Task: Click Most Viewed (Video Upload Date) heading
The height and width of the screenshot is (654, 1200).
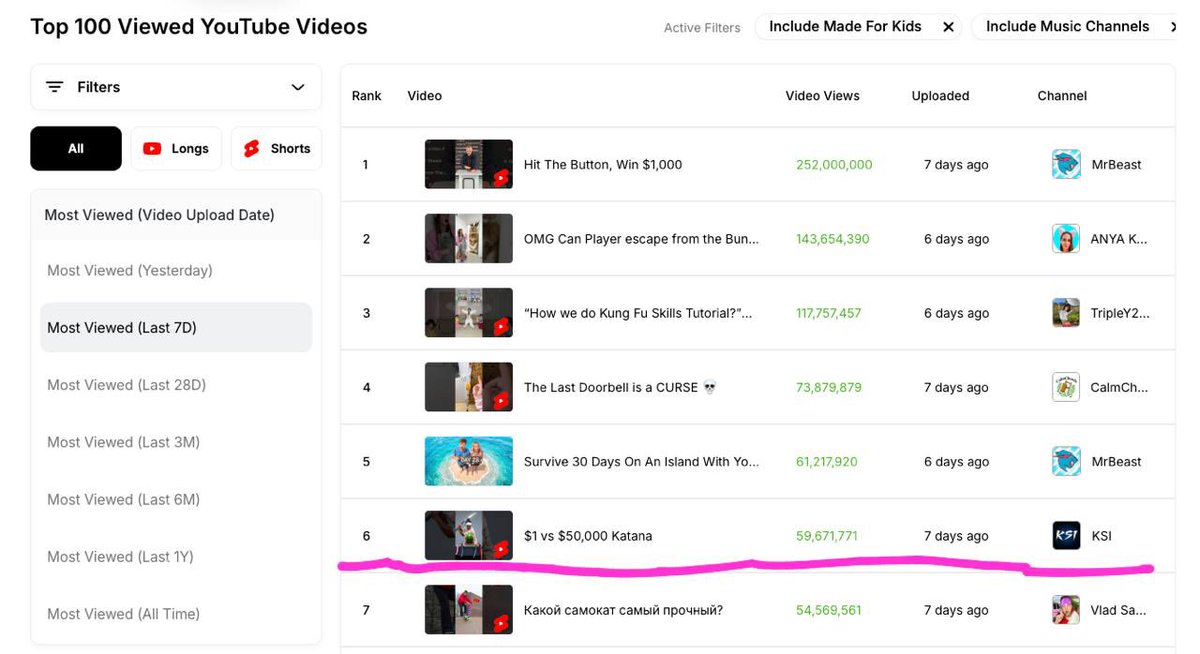Action: 160,215
